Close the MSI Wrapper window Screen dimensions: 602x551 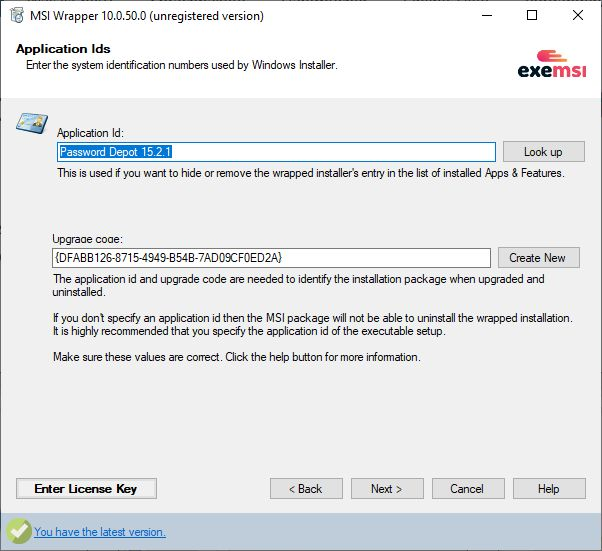click(x=577, y=15)
